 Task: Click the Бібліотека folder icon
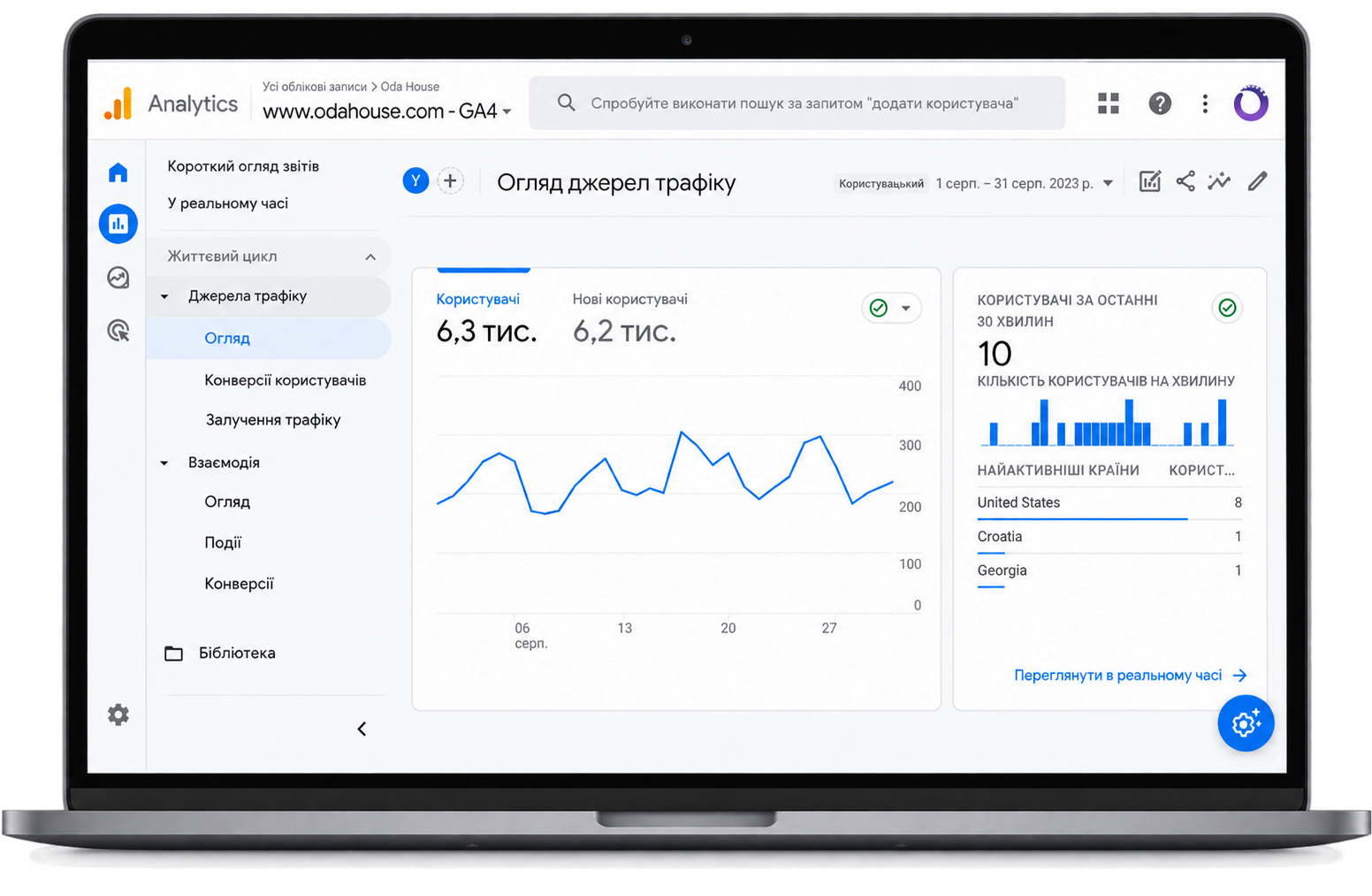pyautogui.click(x=174, y=654)
